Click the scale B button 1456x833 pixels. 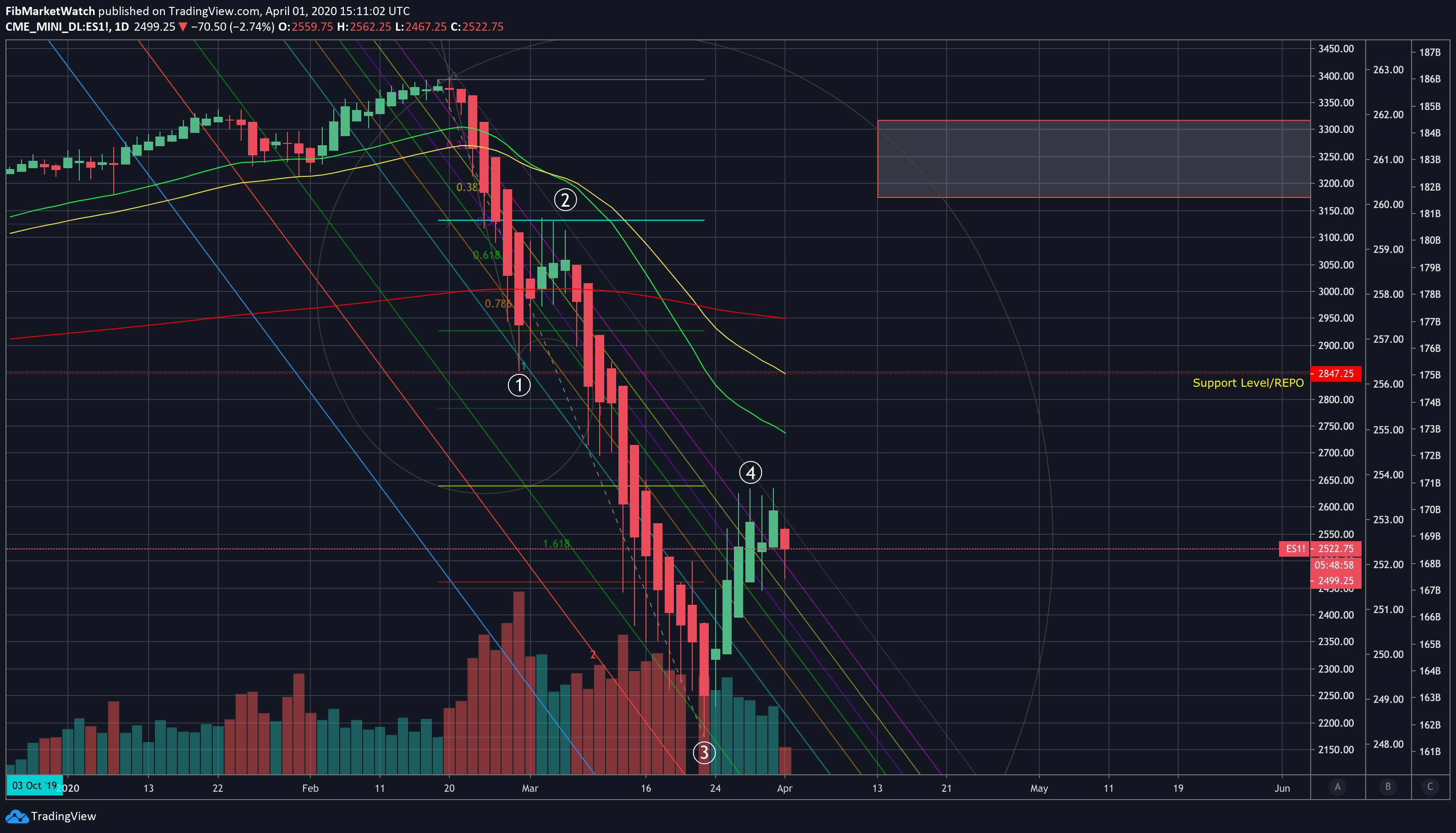pyautogui.click(x=1388, y=787)
